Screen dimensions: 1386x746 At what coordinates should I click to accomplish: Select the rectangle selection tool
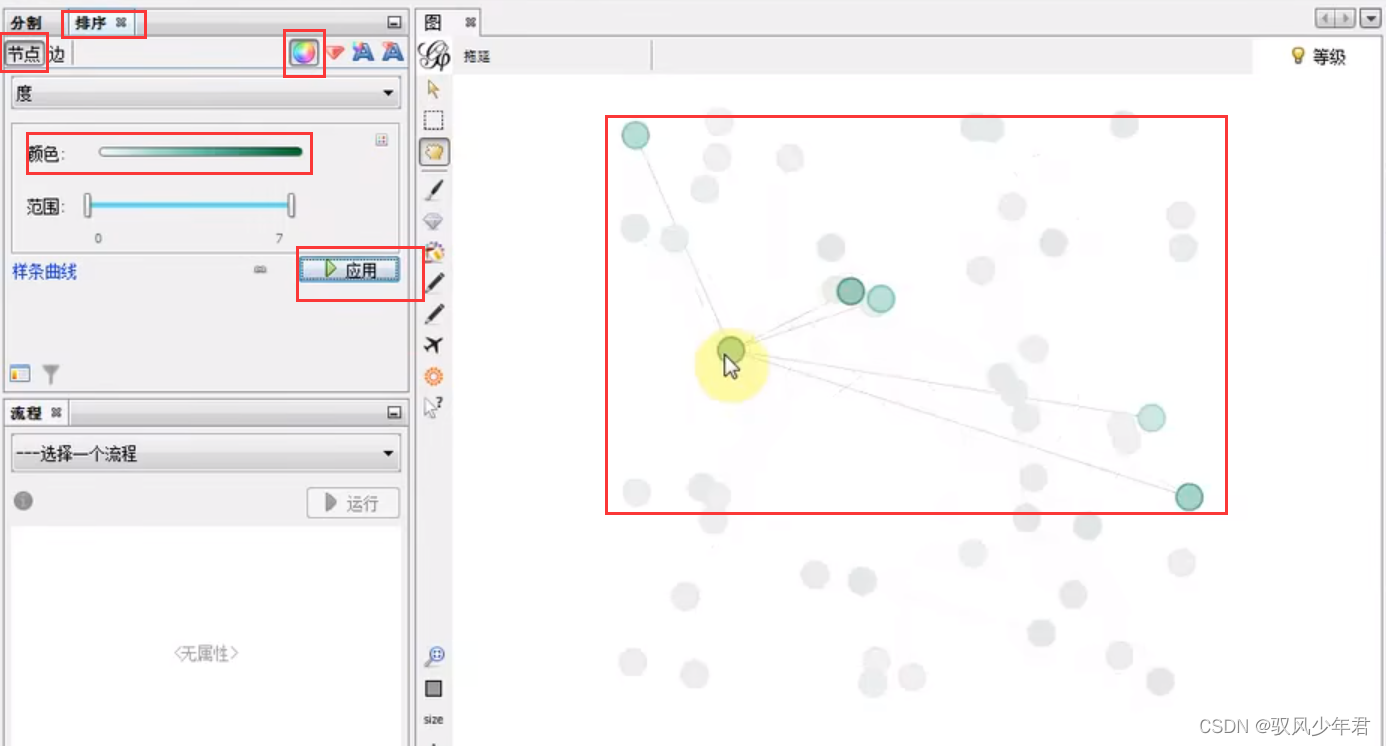pyautogui.click(x=433, y=121)
